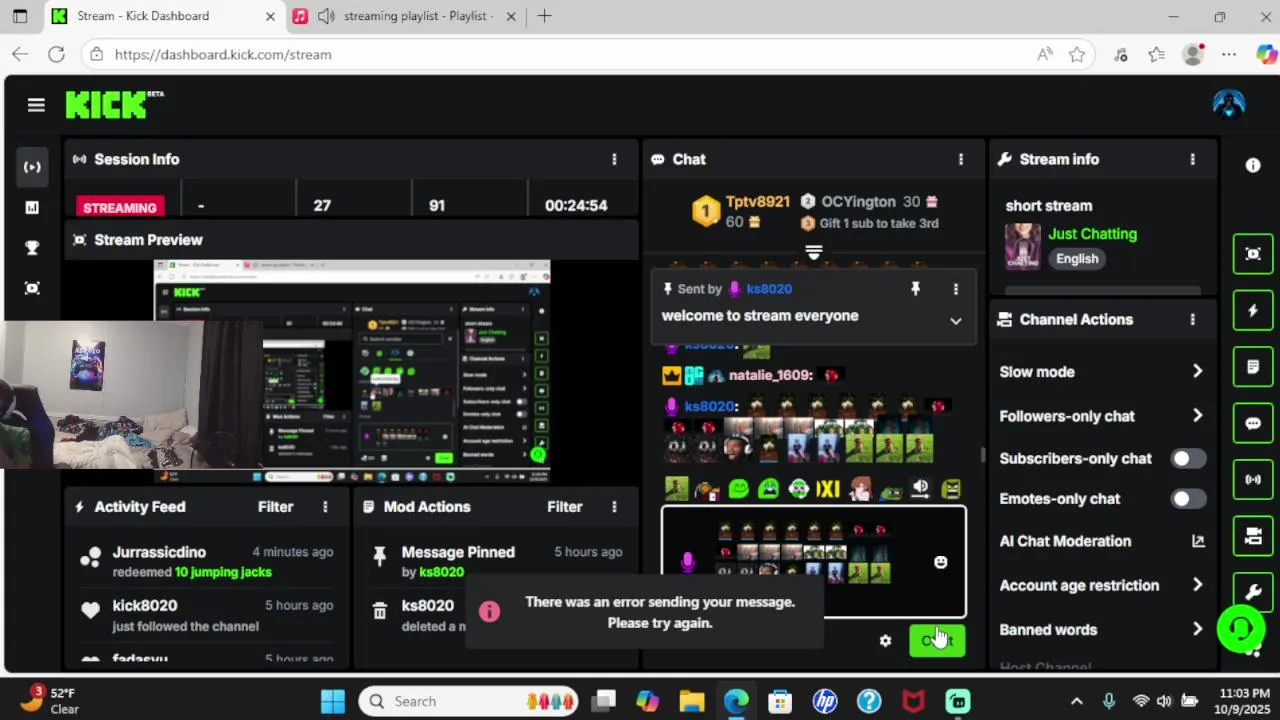Screen dimensions: 1280x720
Task: Toggle Emotes-only chat switch
Action: click(x=1188, y=498)
